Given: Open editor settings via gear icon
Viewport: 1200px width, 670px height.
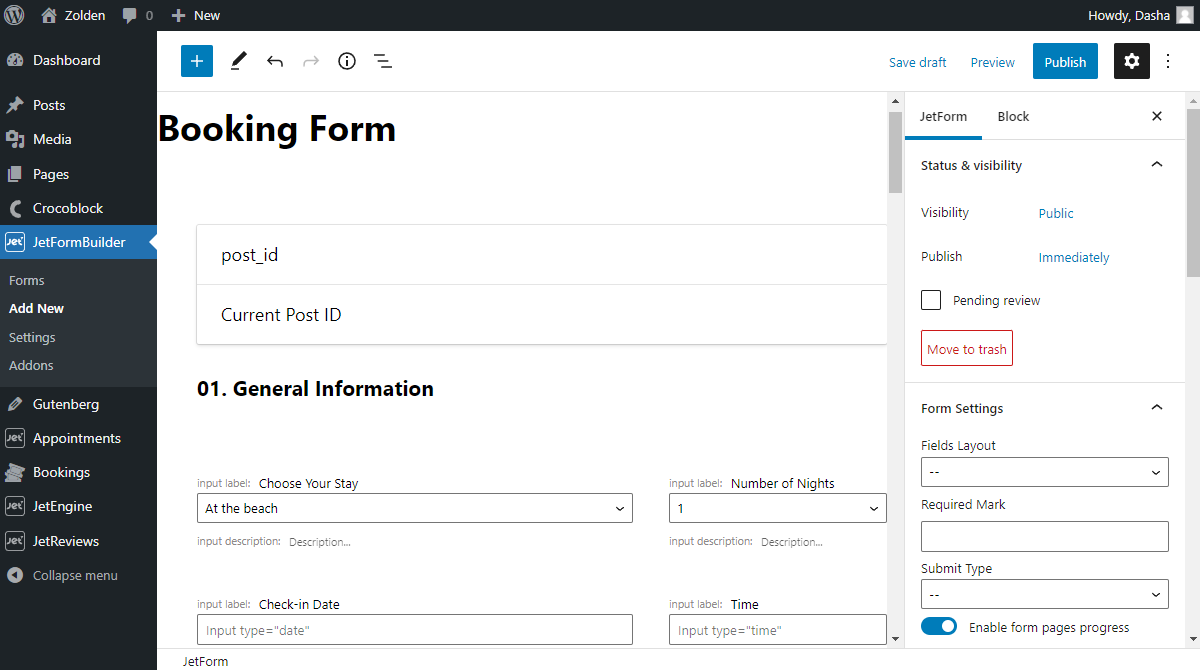Looking at the screenshot, I should tap(1131, 61).
